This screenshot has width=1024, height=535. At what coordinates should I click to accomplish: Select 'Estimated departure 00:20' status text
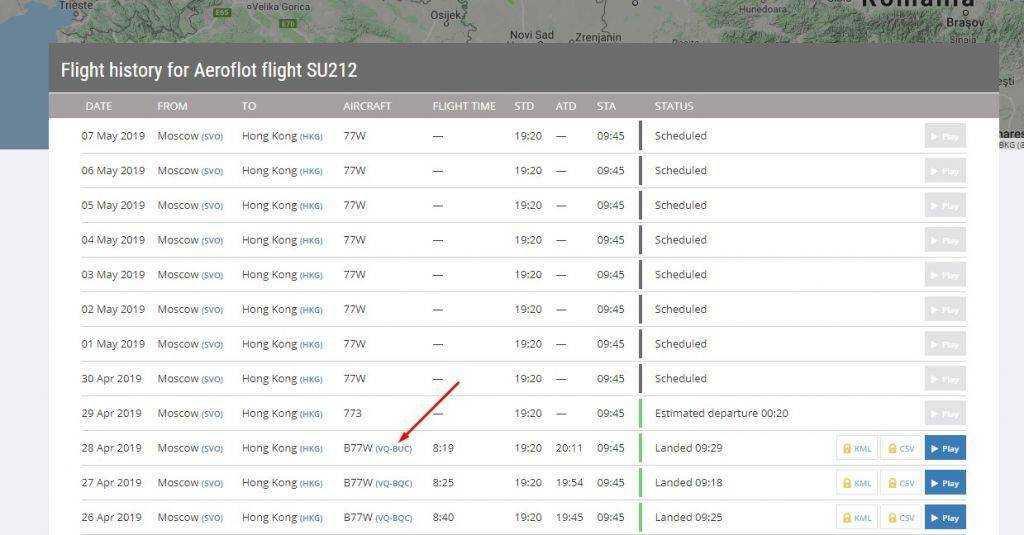click(x=722, y=413)
